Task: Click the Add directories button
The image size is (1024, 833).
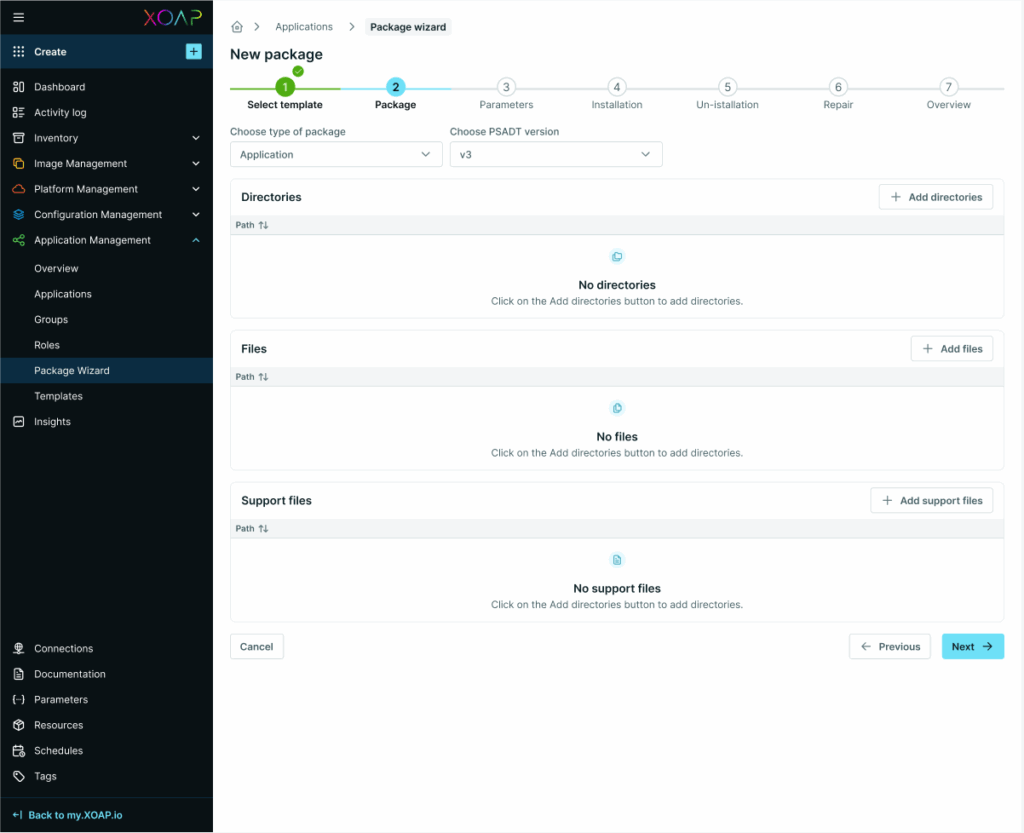Action: tap(935, 197)
